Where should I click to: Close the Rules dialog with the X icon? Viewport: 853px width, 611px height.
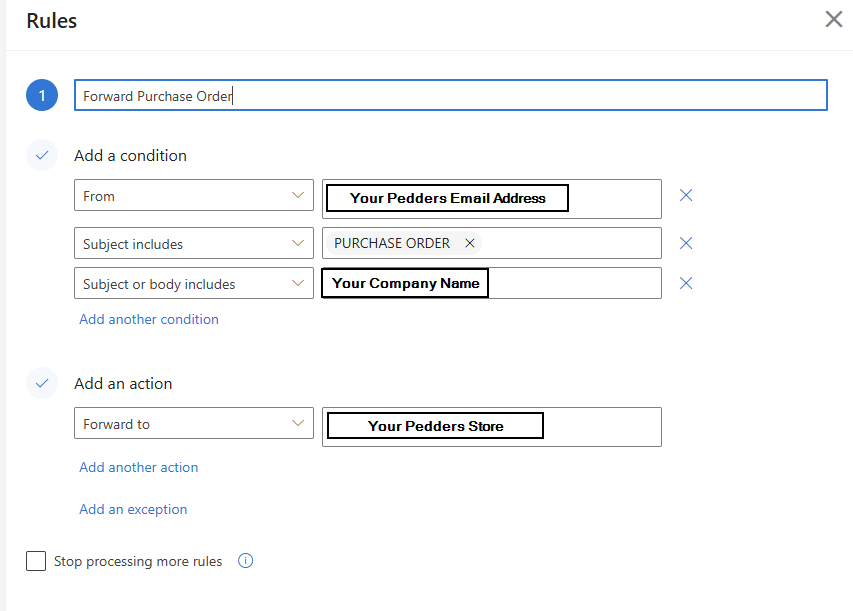(833, 19)
